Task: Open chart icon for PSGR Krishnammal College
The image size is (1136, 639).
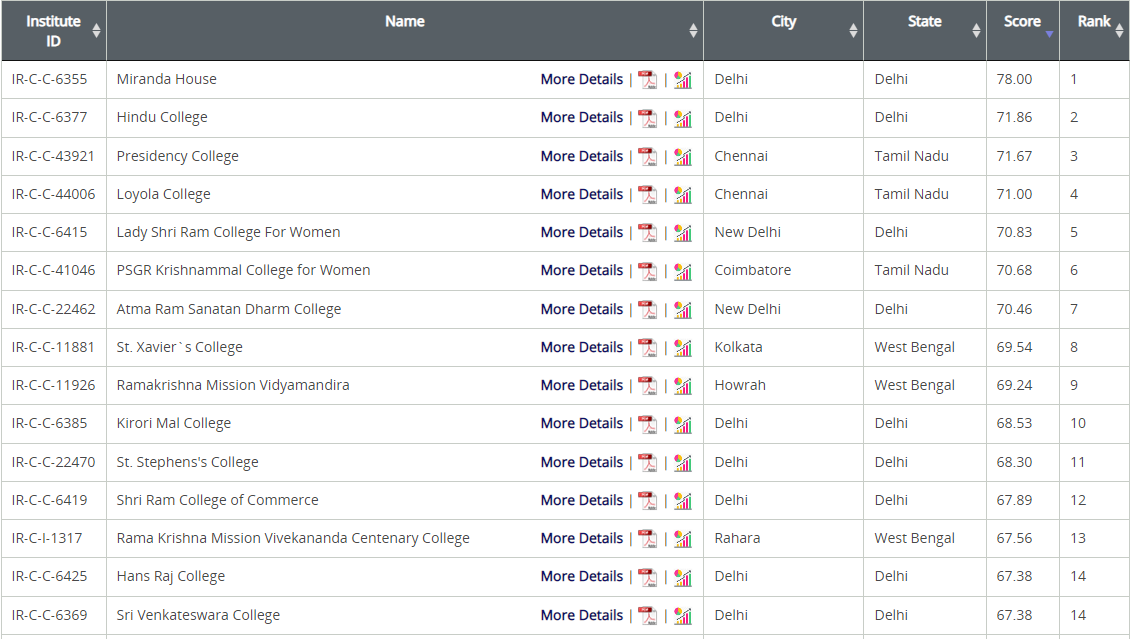Action: click(682, 271)
